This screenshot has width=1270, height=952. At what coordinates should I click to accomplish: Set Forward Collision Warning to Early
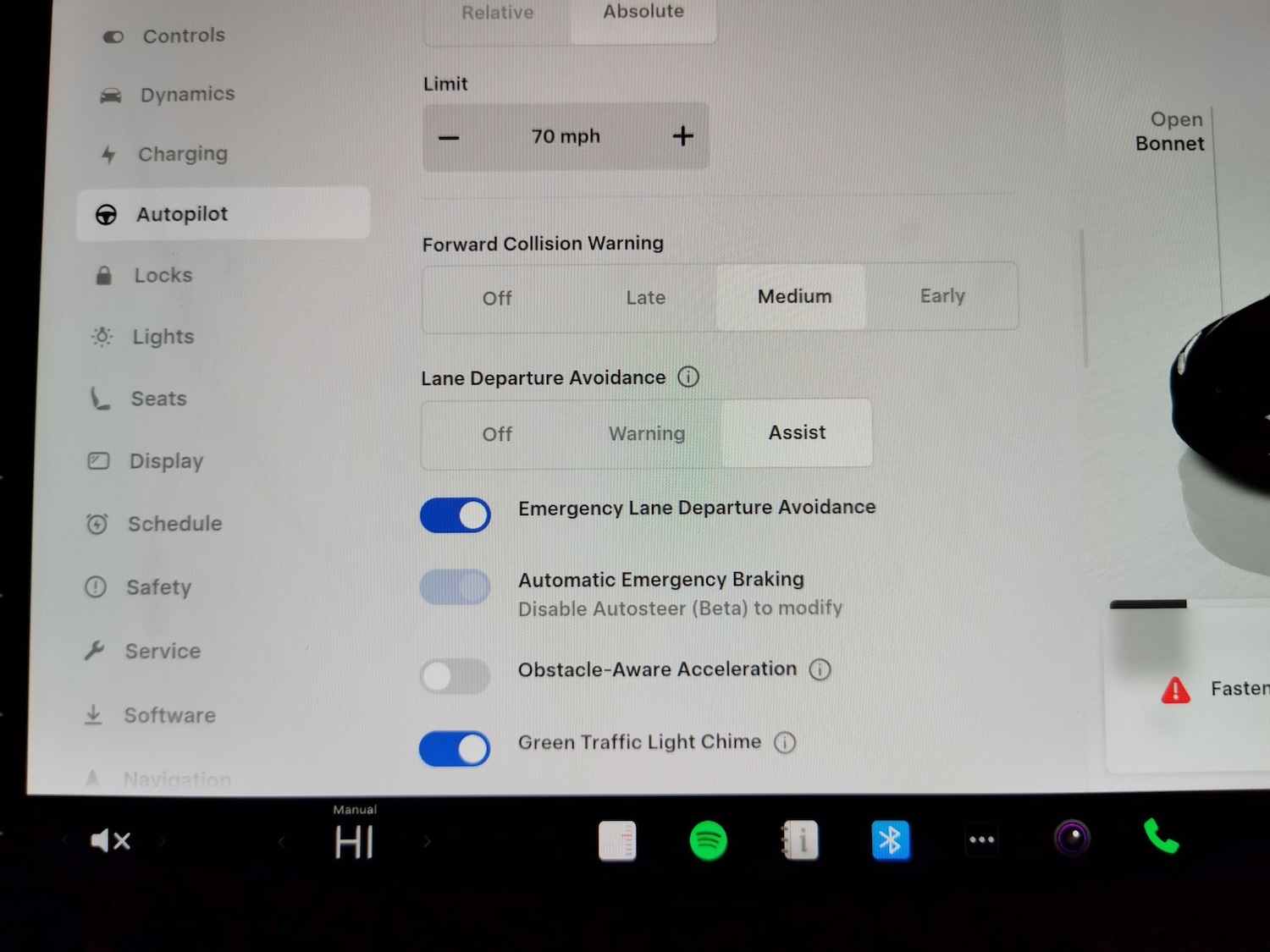941,296
